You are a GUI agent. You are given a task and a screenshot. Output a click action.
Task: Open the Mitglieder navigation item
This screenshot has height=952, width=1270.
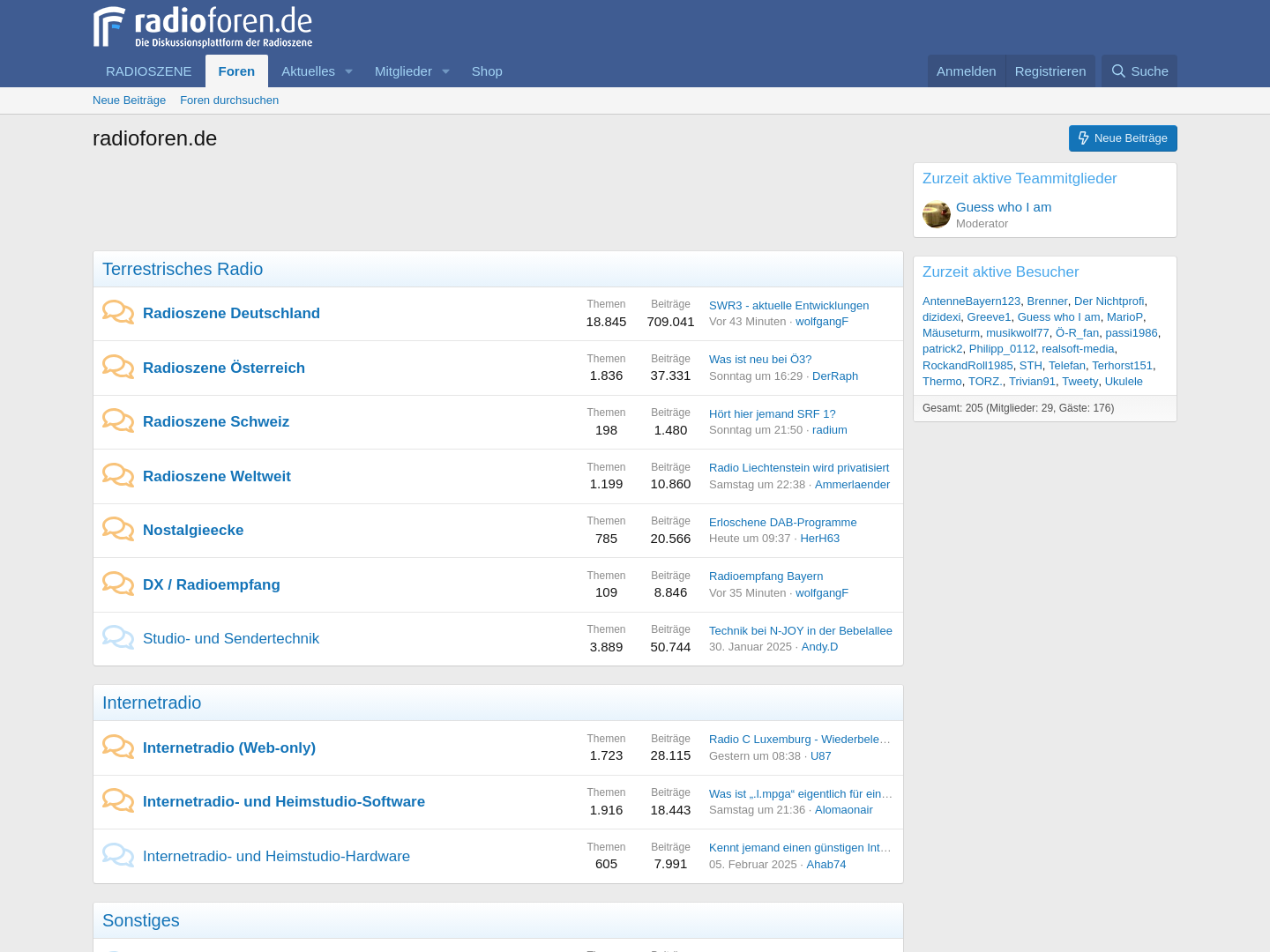pos(403,71)
